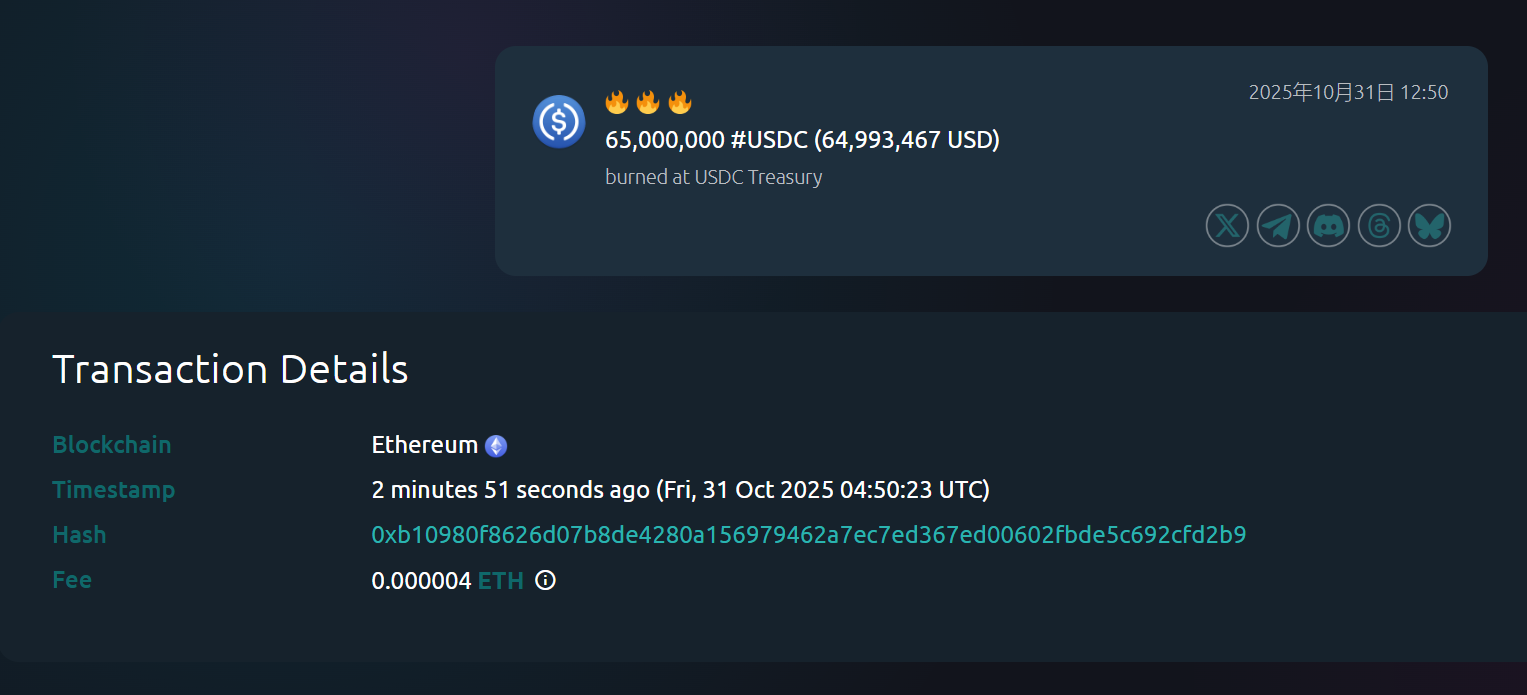Click the Timestamp field label
1527x695 pixels.
(x=113, y=490)
